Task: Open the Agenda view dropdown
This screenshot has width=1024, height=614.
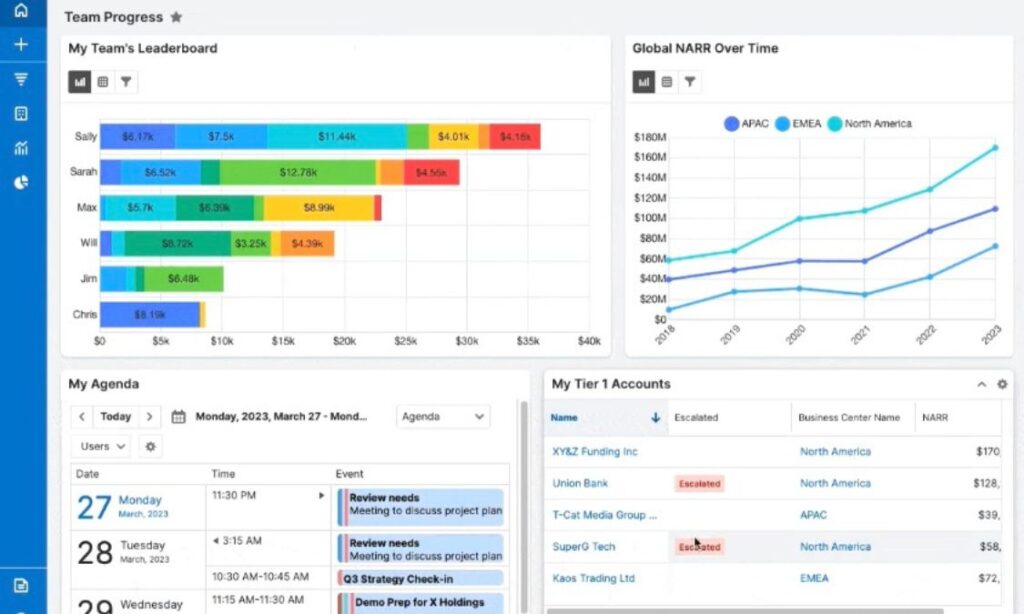Action: pyautogui.click(x=442, y=416)
